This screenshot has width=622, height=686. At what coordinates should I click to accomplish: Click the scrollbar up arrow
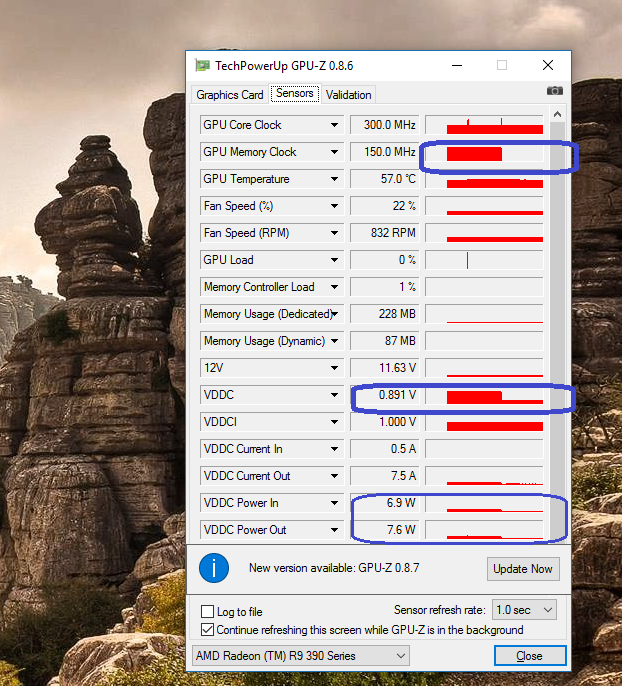coord(557,114)
